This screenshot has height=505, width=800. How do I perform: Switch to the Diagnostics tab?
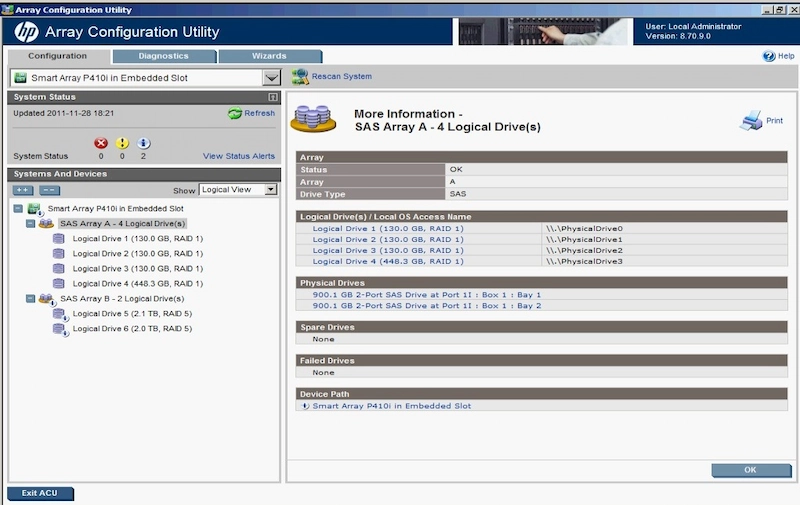[x=164, y=56]
